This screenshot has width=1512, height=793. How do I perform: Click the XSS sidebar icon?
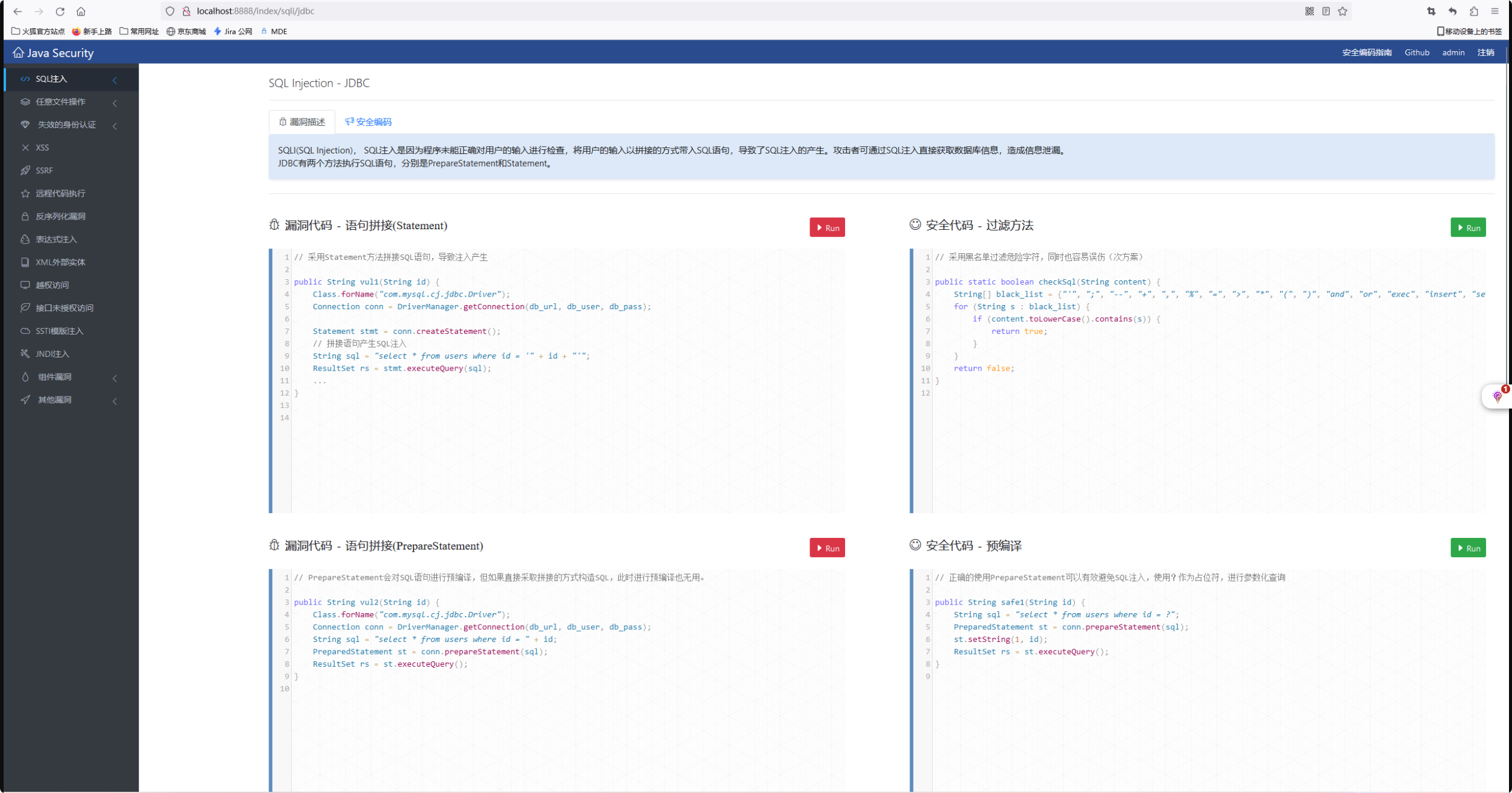(25, 147)
